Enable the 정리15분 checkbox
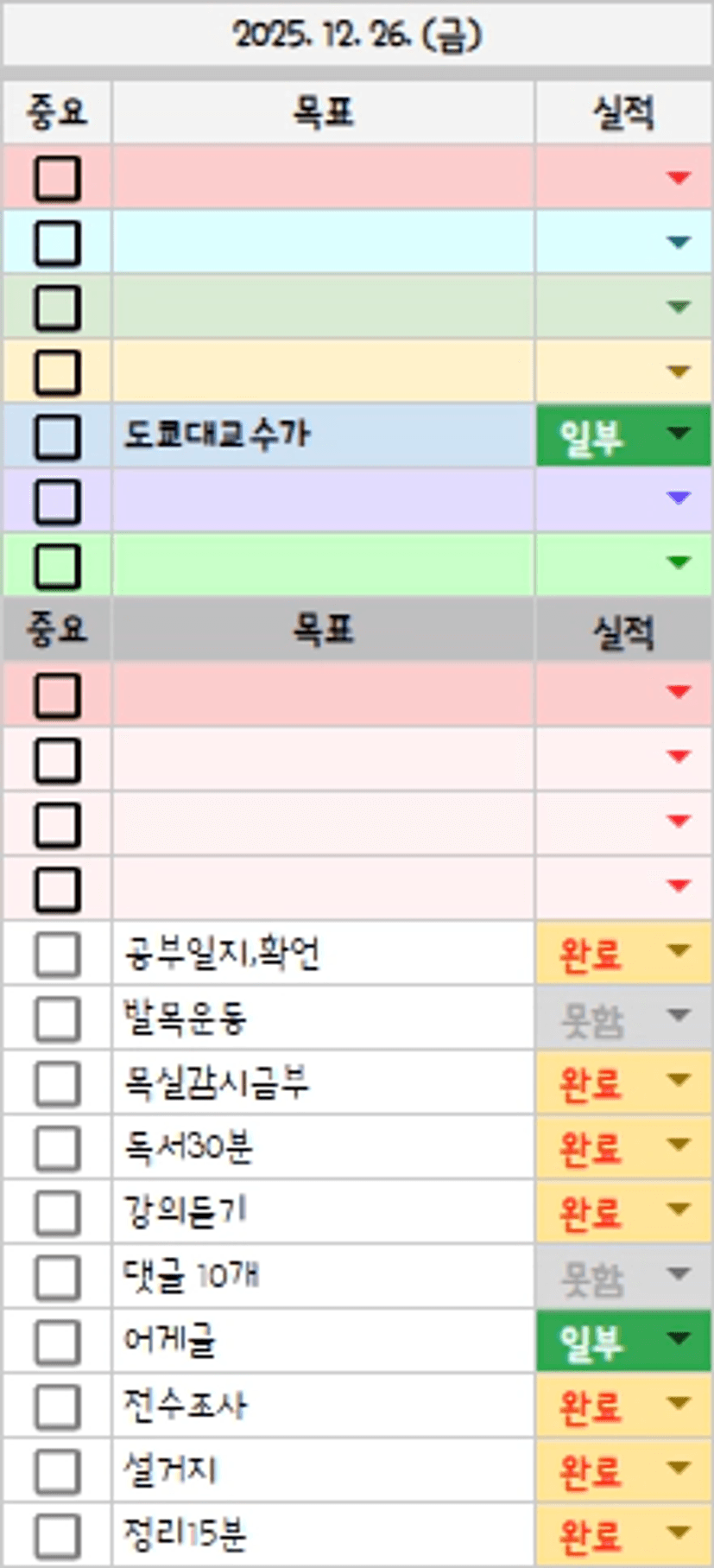The width and height of the screenshot is (714, 1568). [57, 1536]
